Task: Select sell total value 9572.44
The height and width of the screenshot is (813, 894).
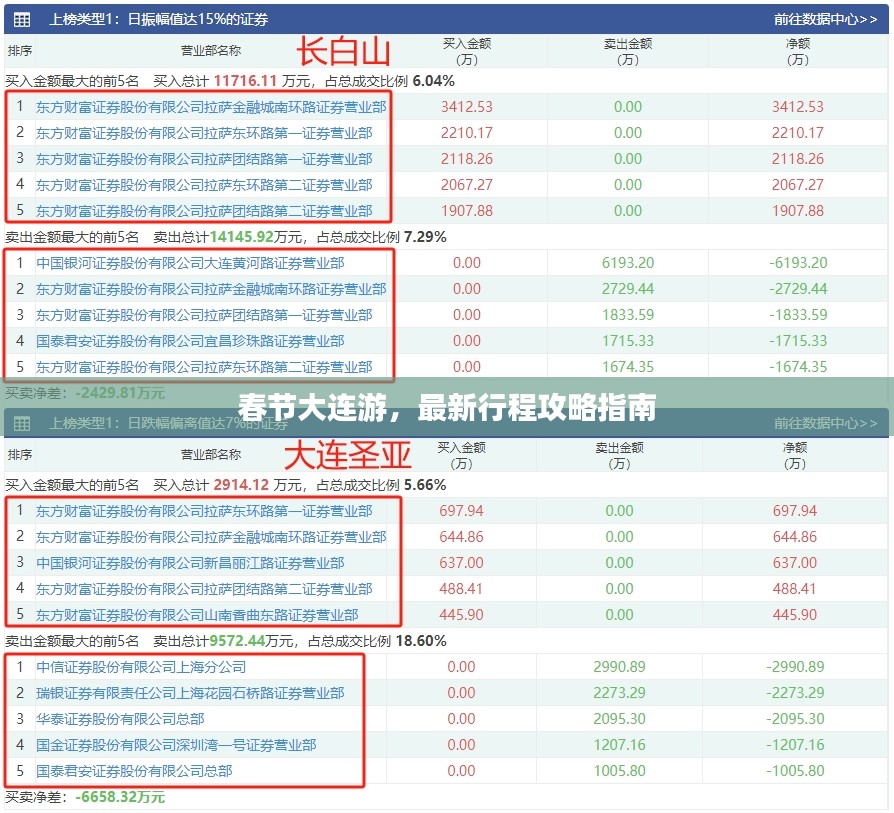Action: coord(238,641)
